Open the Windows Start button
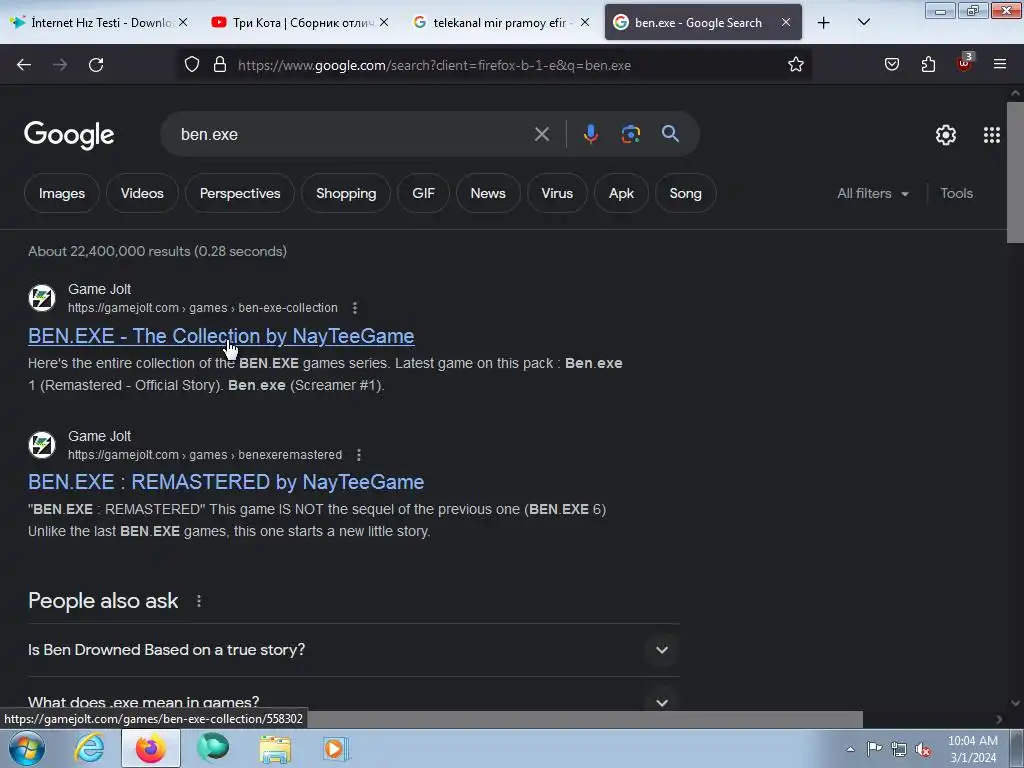The image size is (1024, 768). pos(27,748)
